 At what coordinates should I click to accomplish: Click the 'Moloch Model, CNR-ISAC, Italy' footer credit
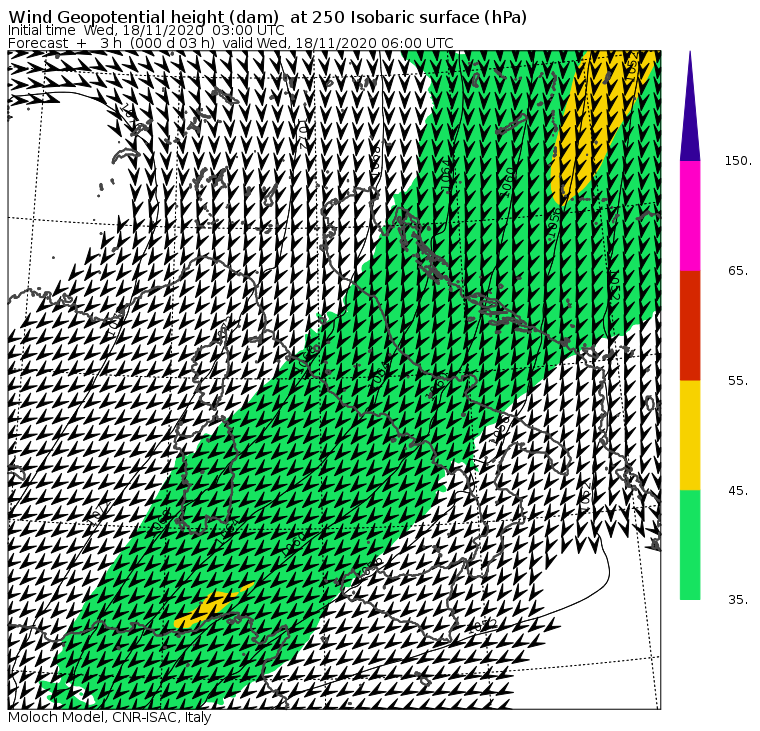110,717
